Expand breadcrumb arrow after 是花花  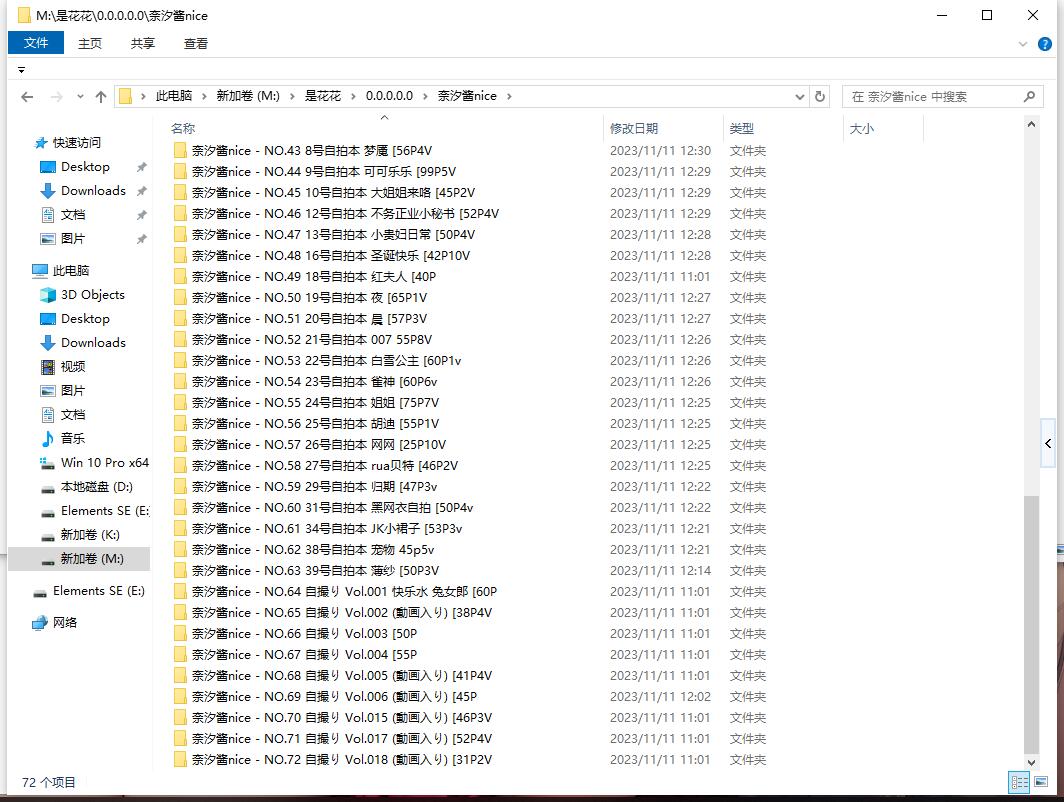point(353,96)
